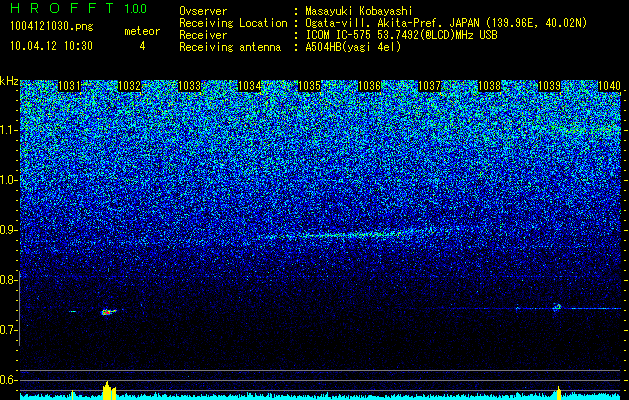
Task: Click the version number 1.0.0
Action: point(136,8)
